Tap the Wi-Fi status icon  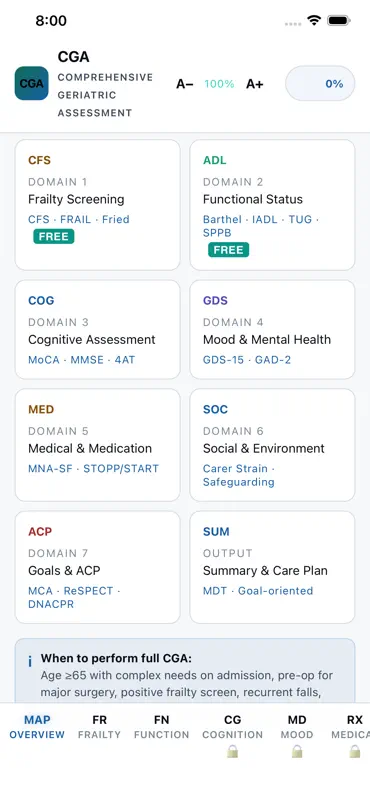coord(314,20)
